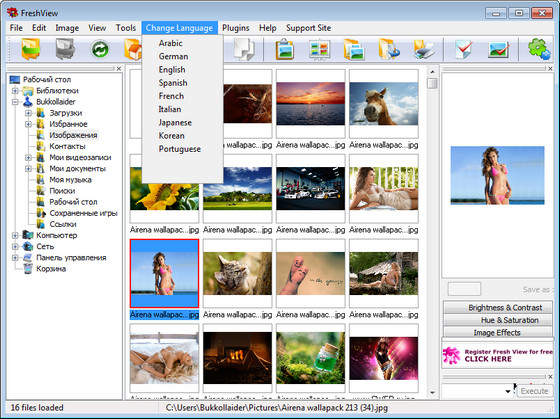
Task: Start the slideshow with the presentation screen icon
Action: point(319,49)
